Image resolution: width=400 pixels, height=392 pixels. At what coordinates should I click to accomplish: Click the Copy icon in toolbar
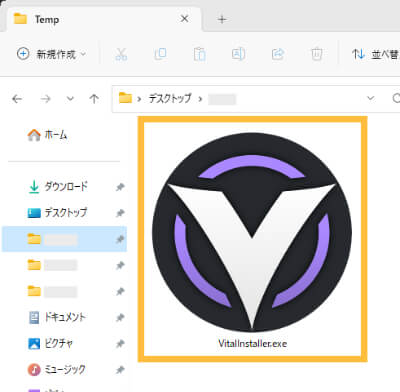coord(160,54)
